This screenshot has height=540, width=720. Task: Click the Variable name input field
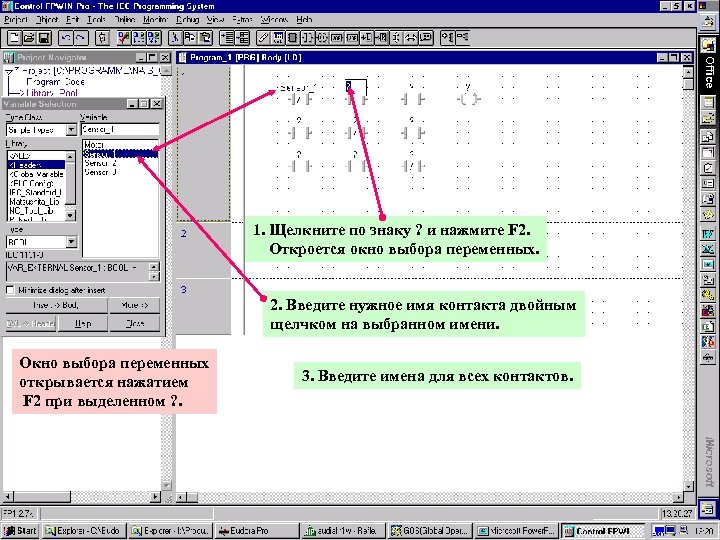tap(120, 130)
